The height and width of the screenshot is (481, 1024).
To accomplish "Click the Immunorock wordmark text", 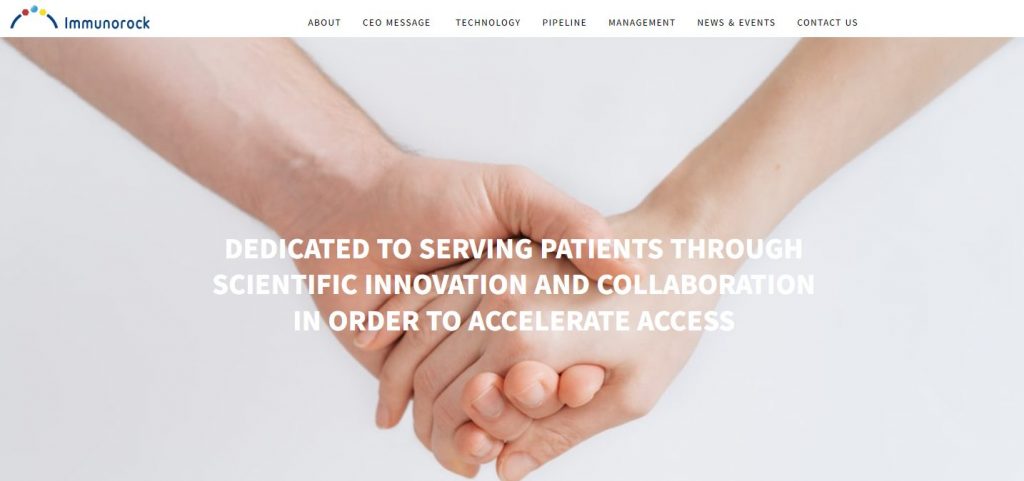I will point(107,23).
